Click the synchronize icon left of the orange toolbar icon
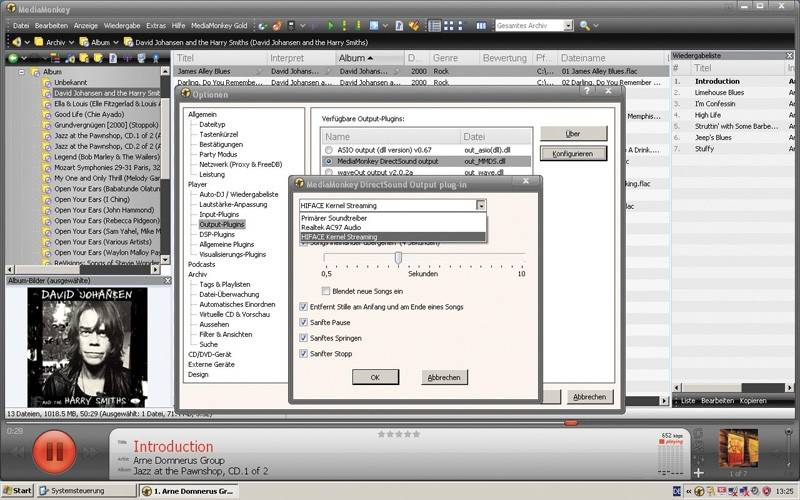800x500 pixels. pyautogui.click(x=263, y=26)
